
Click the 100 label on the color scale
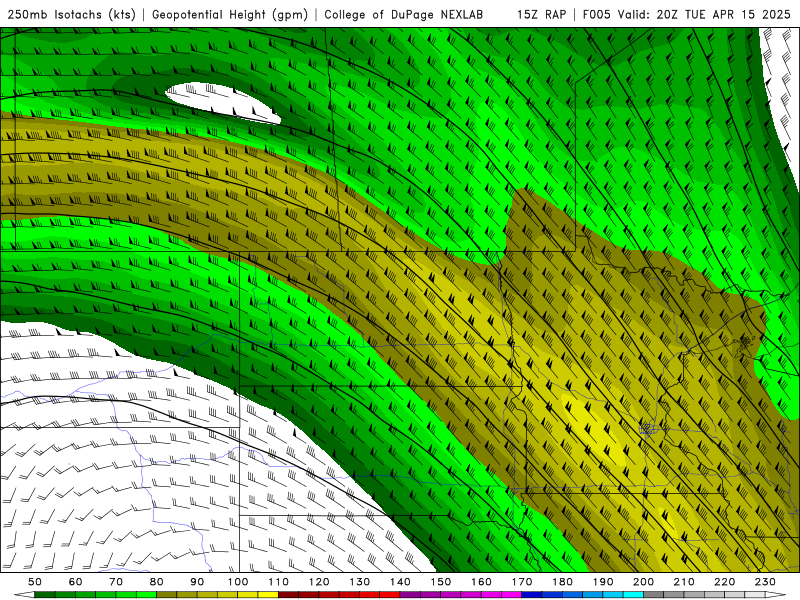point(238,582)
